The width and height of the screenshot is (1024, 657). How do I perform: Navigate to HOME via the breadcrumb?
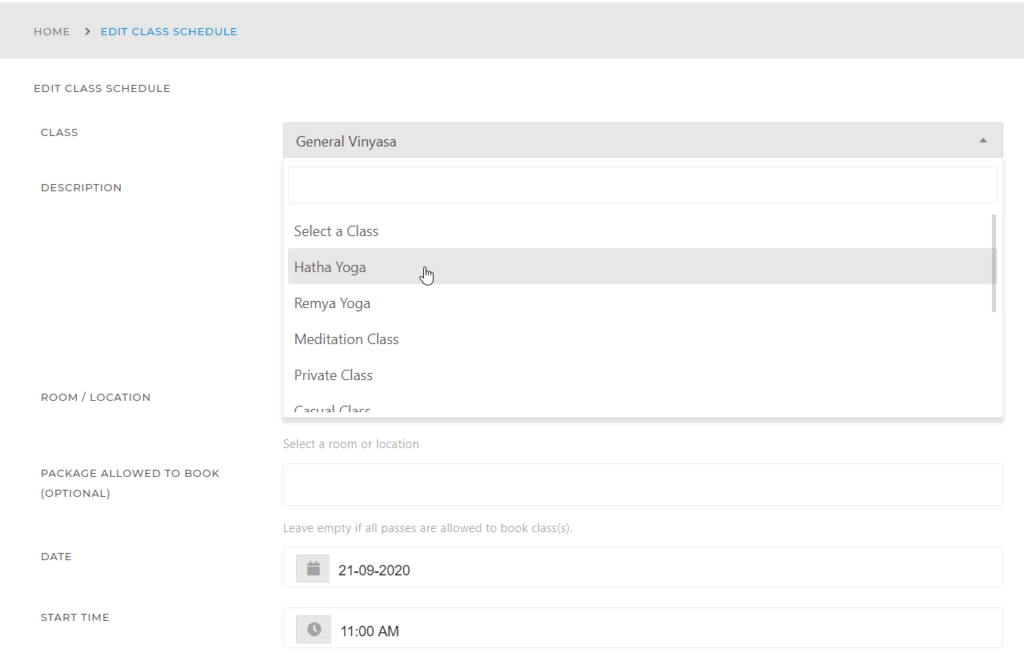(51, 31)
